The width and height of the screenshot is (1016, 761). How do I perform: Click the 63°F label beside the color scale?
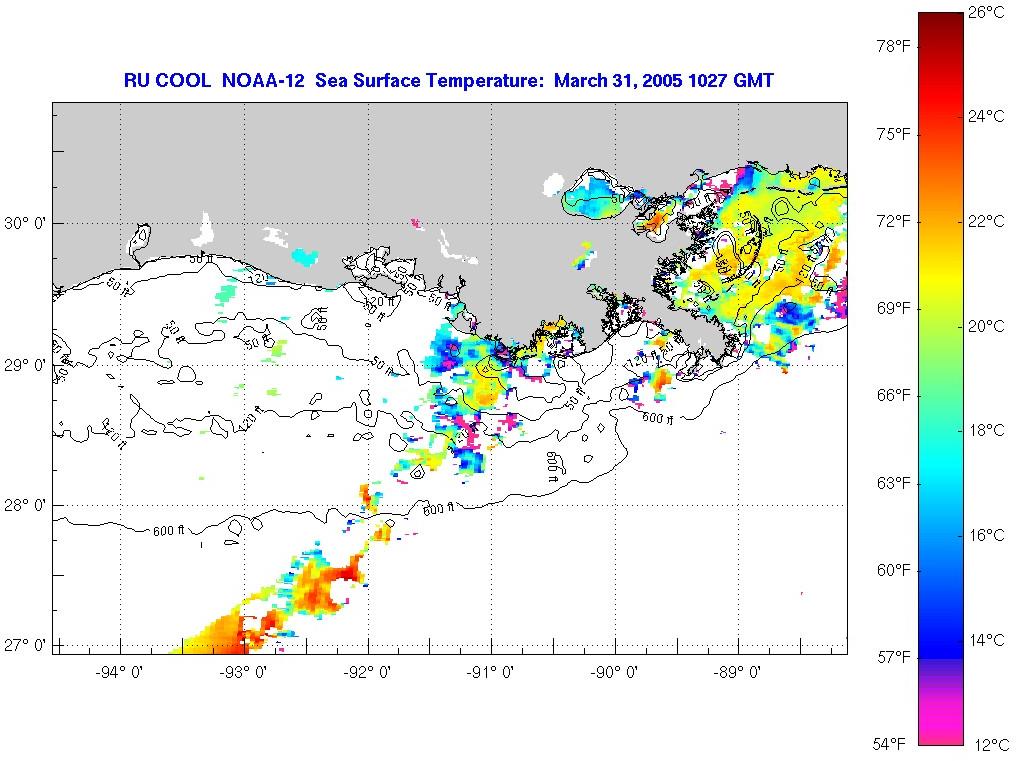pos(894,484)
